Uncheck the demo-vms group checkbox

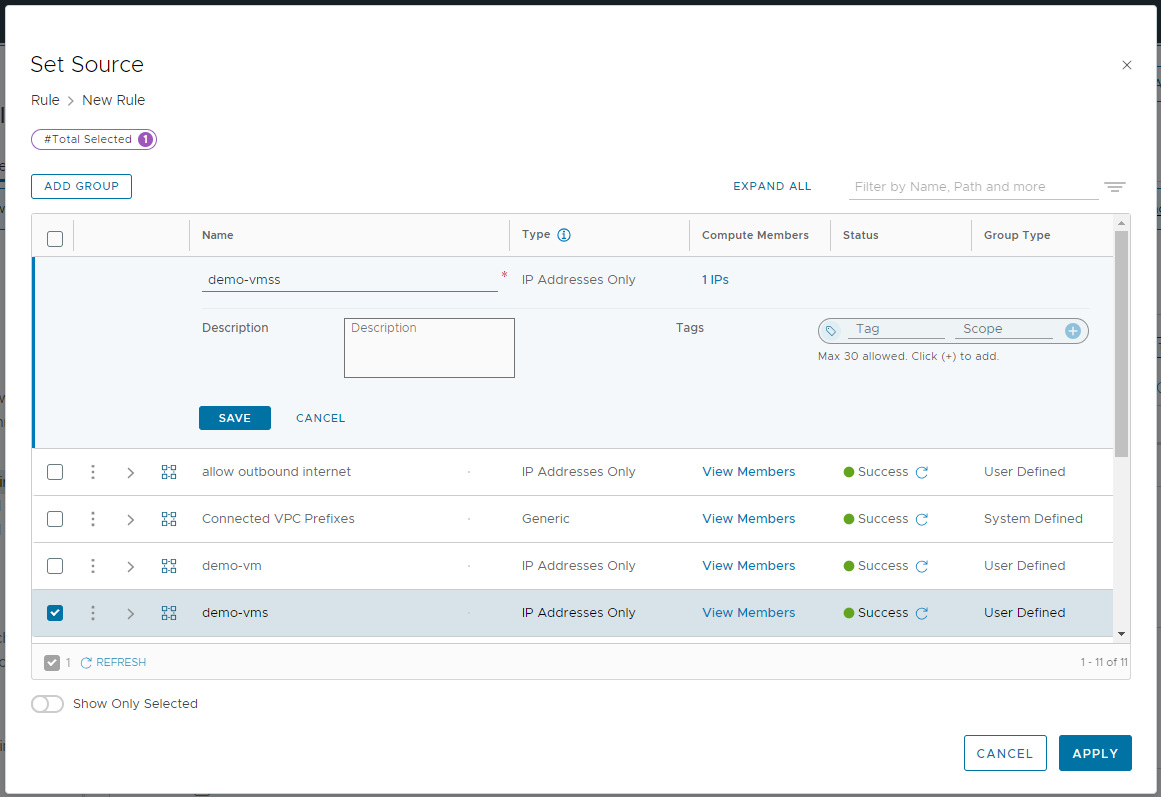(x=55, y=613)
